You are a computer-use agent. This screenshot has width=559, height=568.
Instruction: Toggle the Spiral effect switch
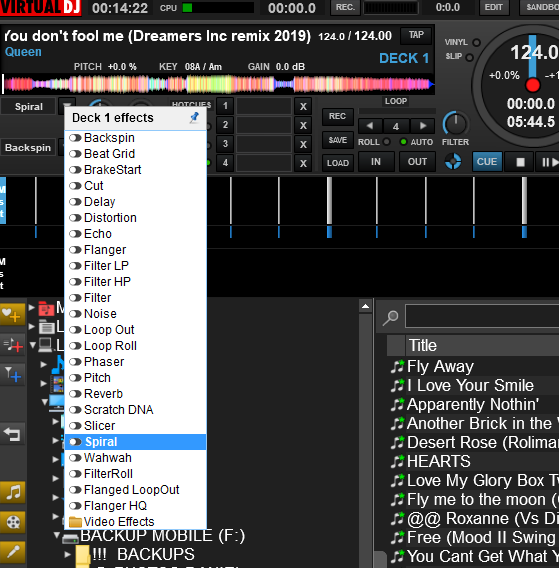[x=75, y=442]
